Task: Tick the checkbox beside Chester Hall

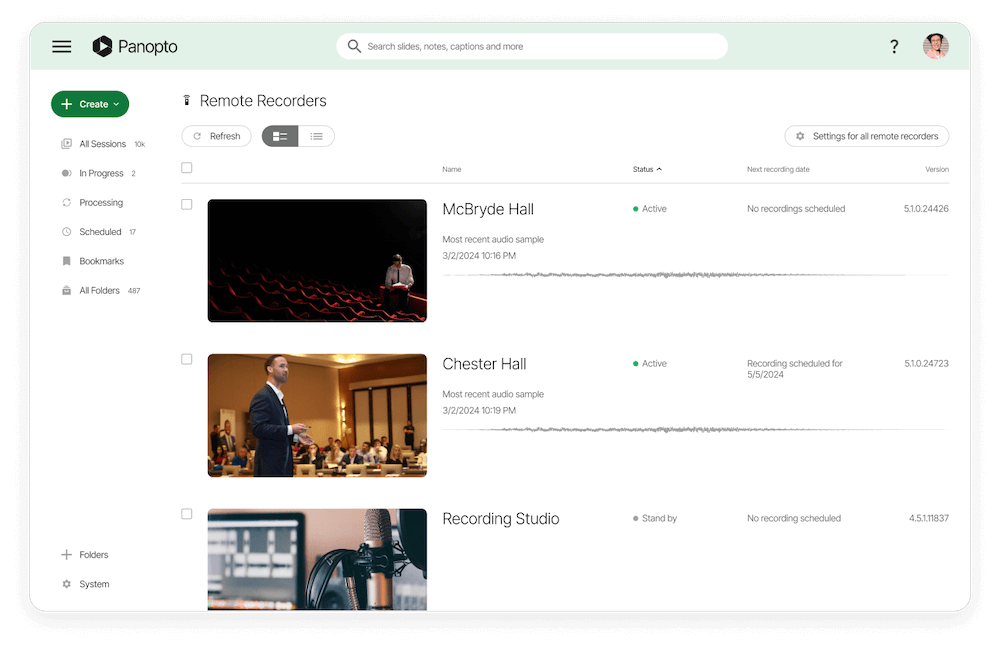Action: pyautogui.click(x=186, y=359)
